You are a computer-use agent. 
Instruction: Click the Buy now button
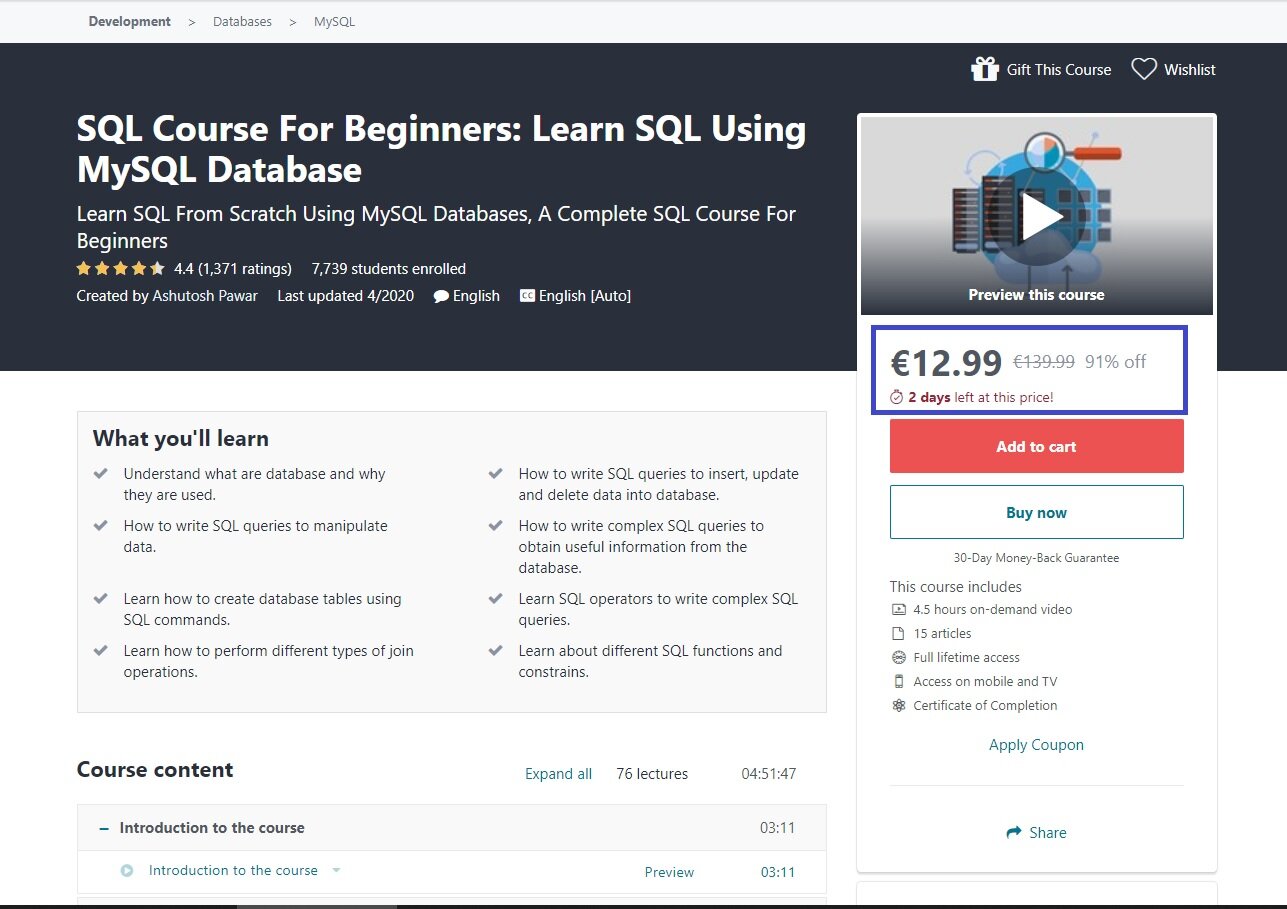(1037, 512)
